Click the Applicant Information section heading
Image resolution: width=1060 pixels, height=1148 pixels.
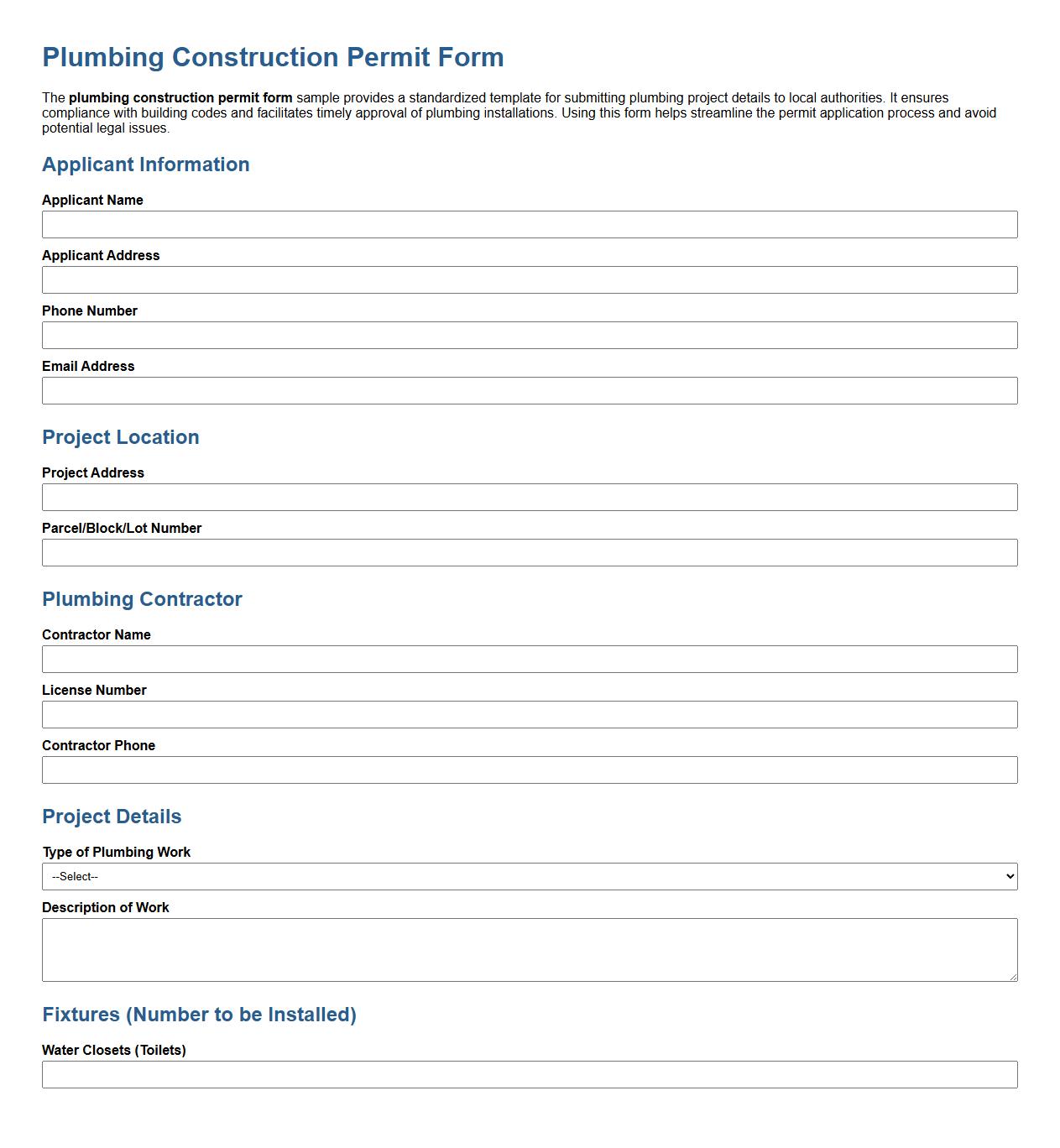pyautogui.click(x=145, y=164)
